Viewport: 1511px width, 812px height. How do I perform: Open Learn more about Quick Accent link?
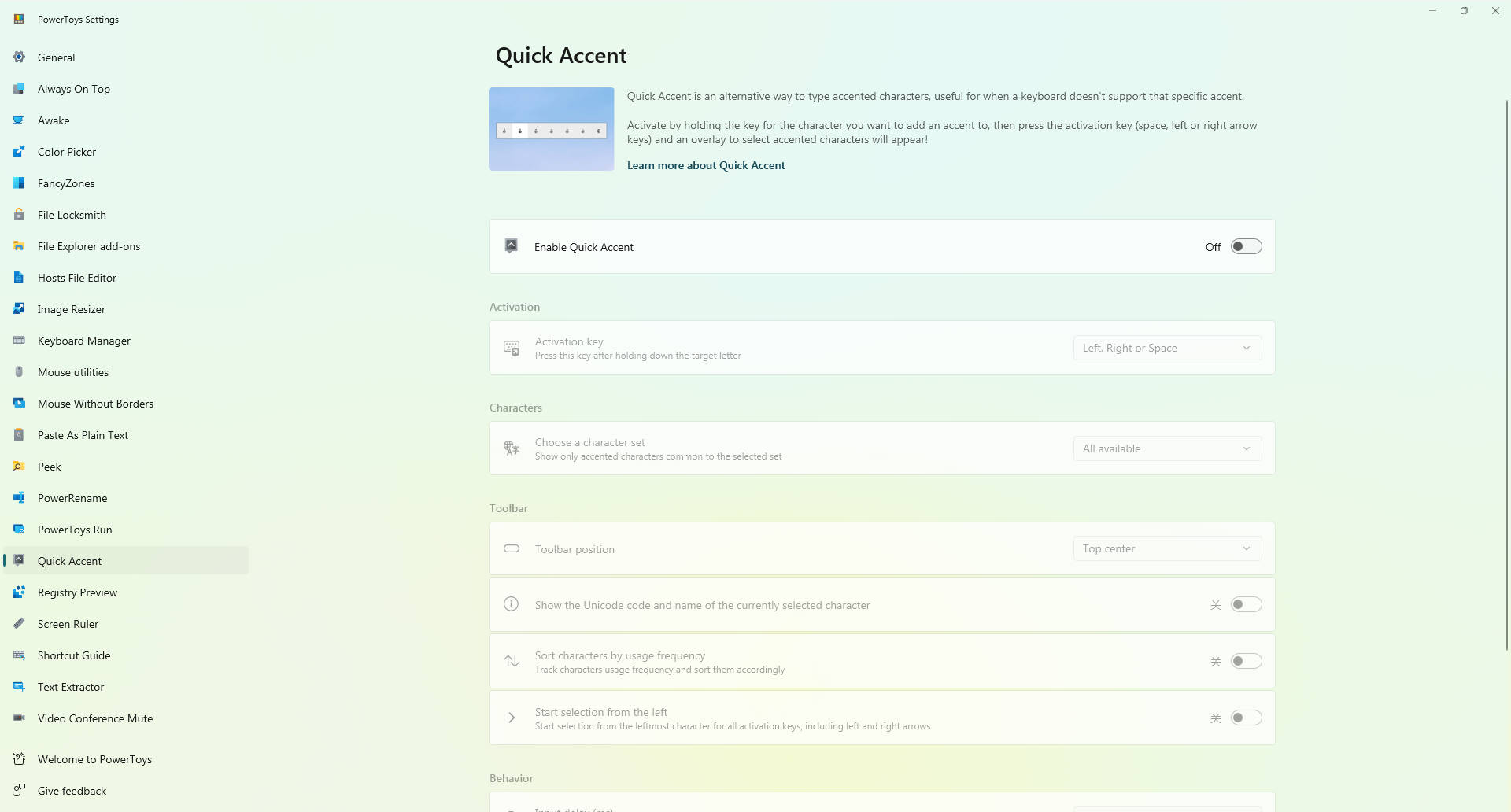point(705,165)
